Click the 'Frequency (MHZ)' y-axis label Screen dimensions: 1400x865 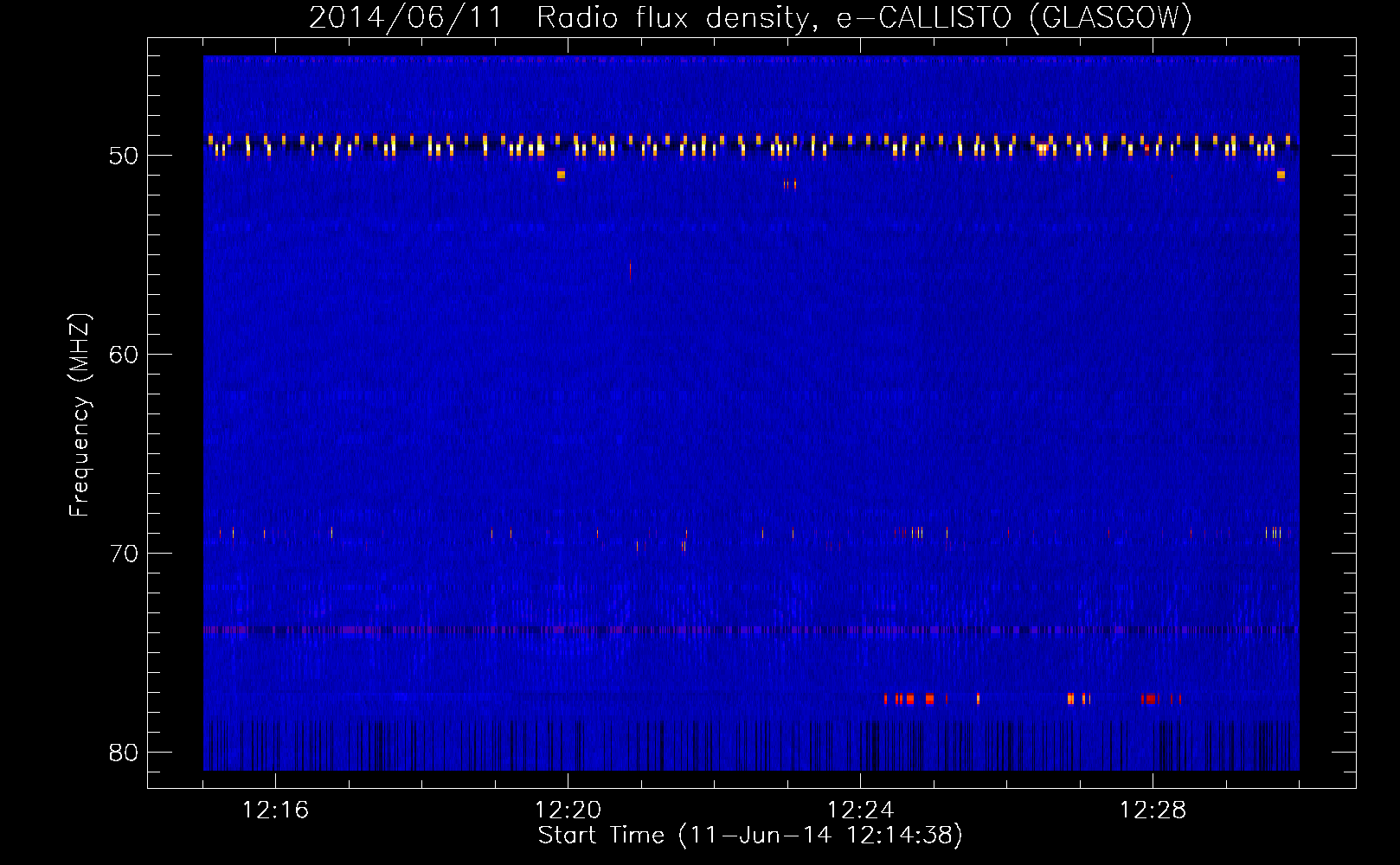pos(79,415)
